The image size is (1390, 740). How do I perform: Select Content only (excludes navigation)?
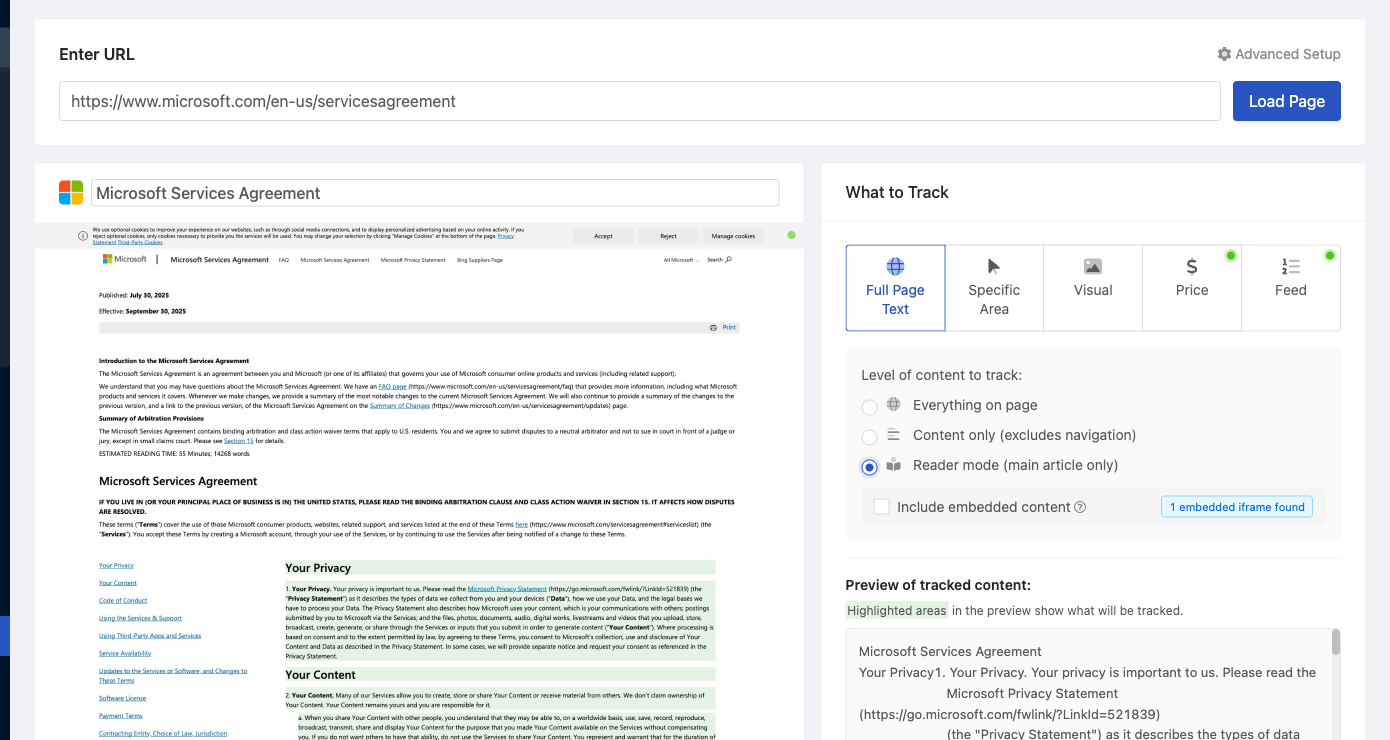tap(869, 436)
